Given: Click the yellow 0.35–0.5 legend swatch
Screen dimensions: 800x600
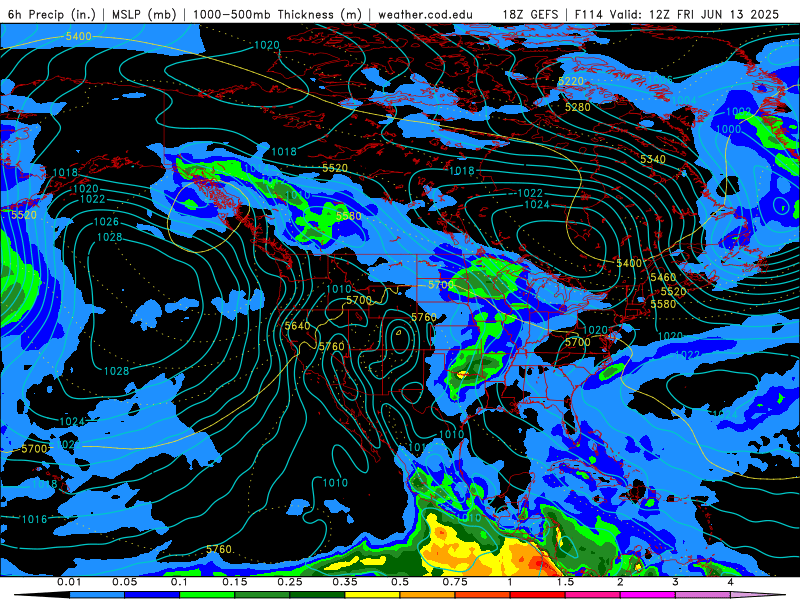Looking at the screenshot, I should point(372,595).
